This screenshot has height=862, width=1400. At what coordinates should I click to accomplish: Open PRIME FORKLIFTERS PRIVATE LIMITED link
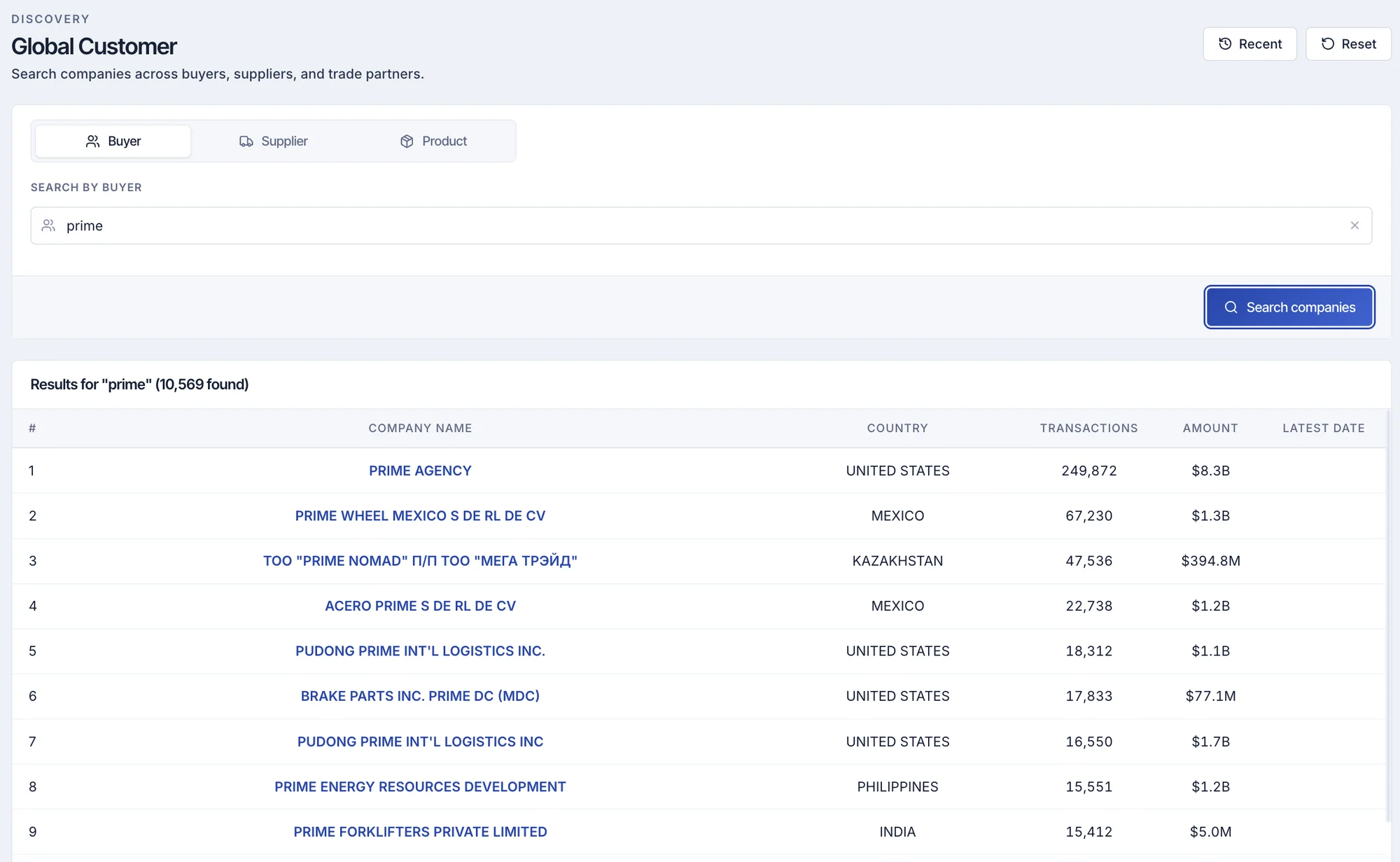coord(420,832)
